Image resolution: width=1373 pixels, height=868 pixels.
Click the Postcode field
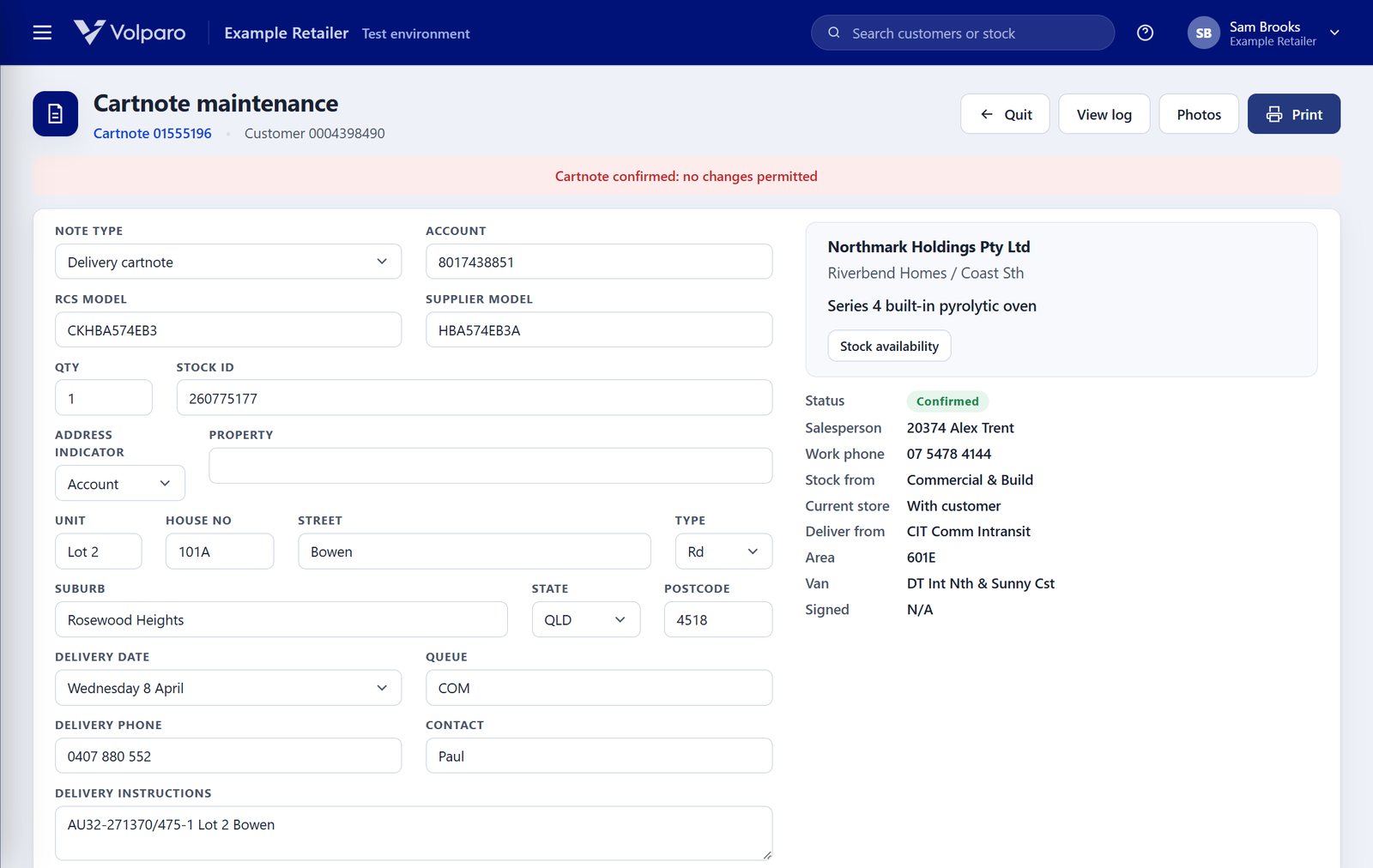(718, 619)
